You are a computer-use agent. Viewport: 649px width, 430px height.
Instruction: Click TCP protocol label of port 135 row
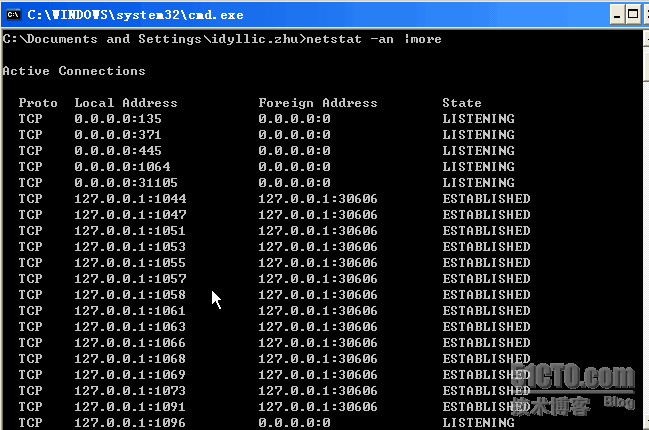click(30, 119)
